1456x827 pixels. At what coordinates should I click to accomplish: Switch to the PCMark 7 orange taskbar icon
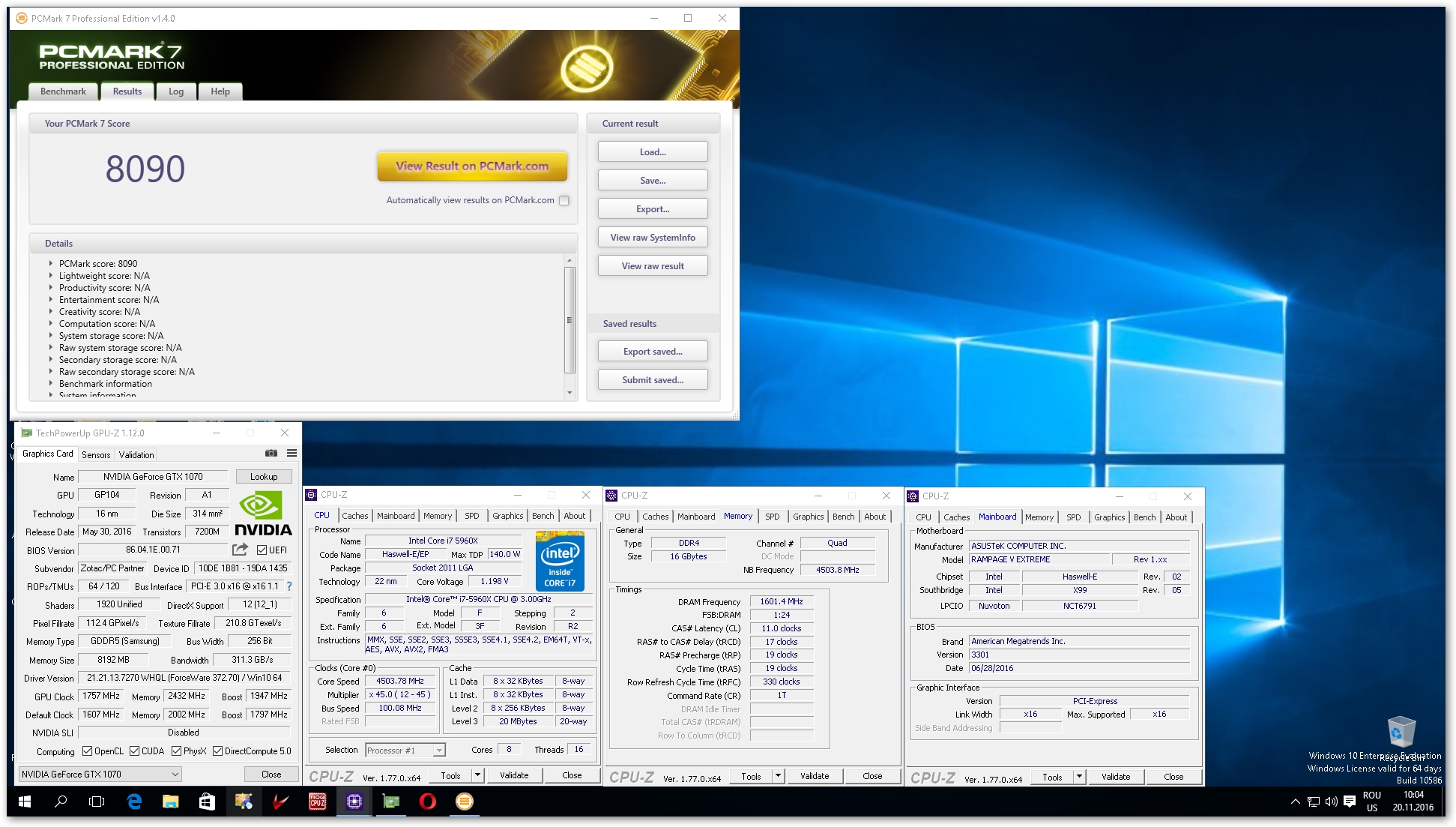tap(465, 802)
